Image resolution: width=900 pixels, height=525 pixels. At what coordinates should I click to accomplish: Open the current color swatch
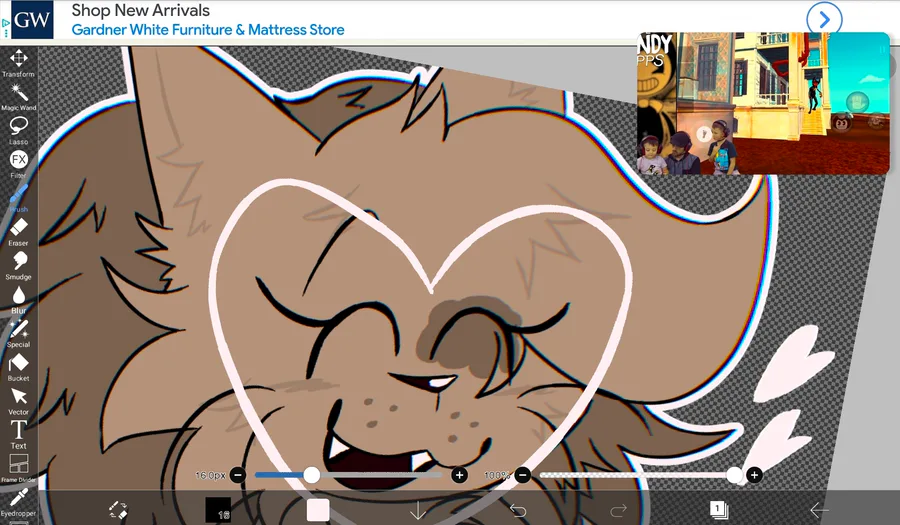[318, 510]
